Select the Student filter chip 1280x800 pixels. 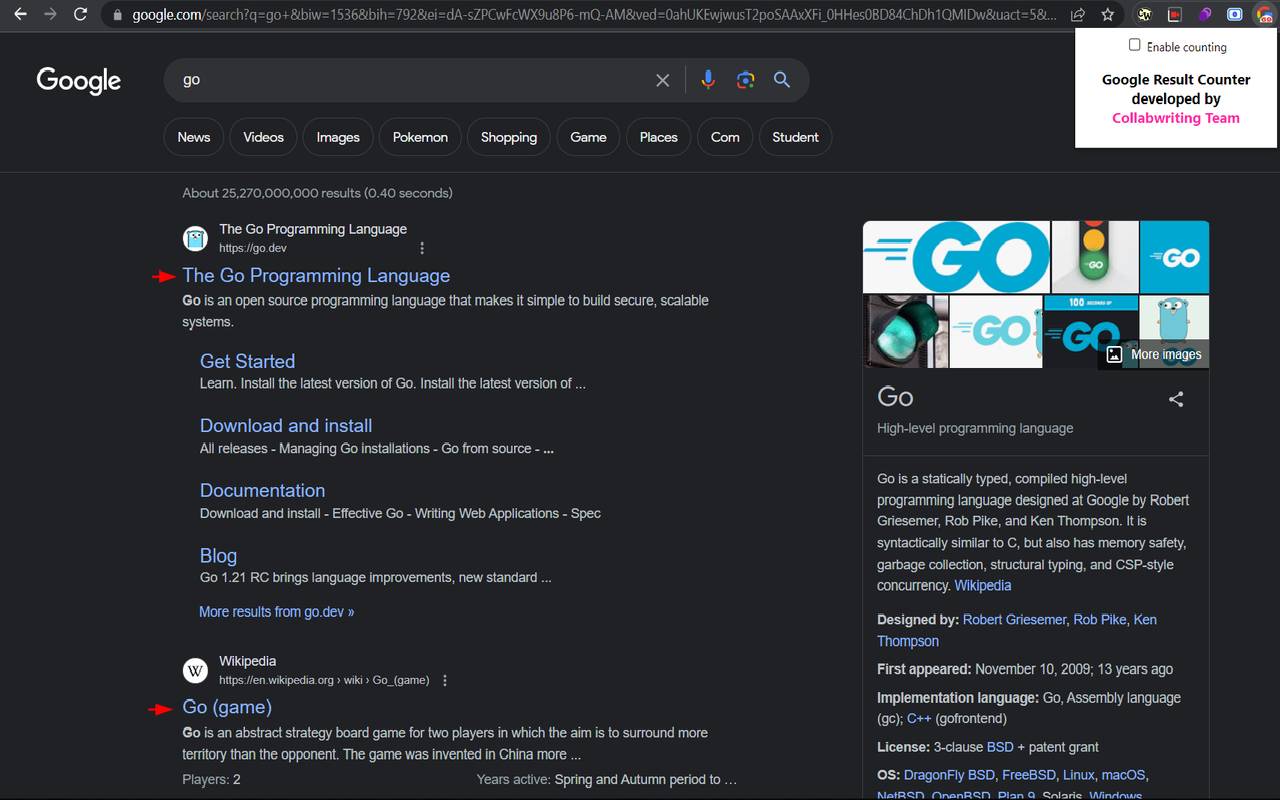click(795, 137)
